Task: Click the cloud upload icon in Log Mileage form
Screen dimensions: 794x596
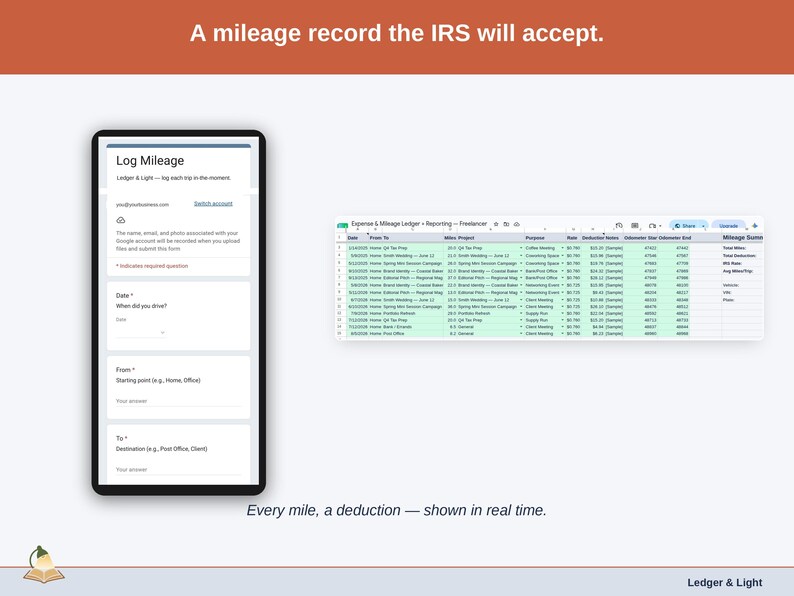Action: pyautogui.click(x=121, y=220)
